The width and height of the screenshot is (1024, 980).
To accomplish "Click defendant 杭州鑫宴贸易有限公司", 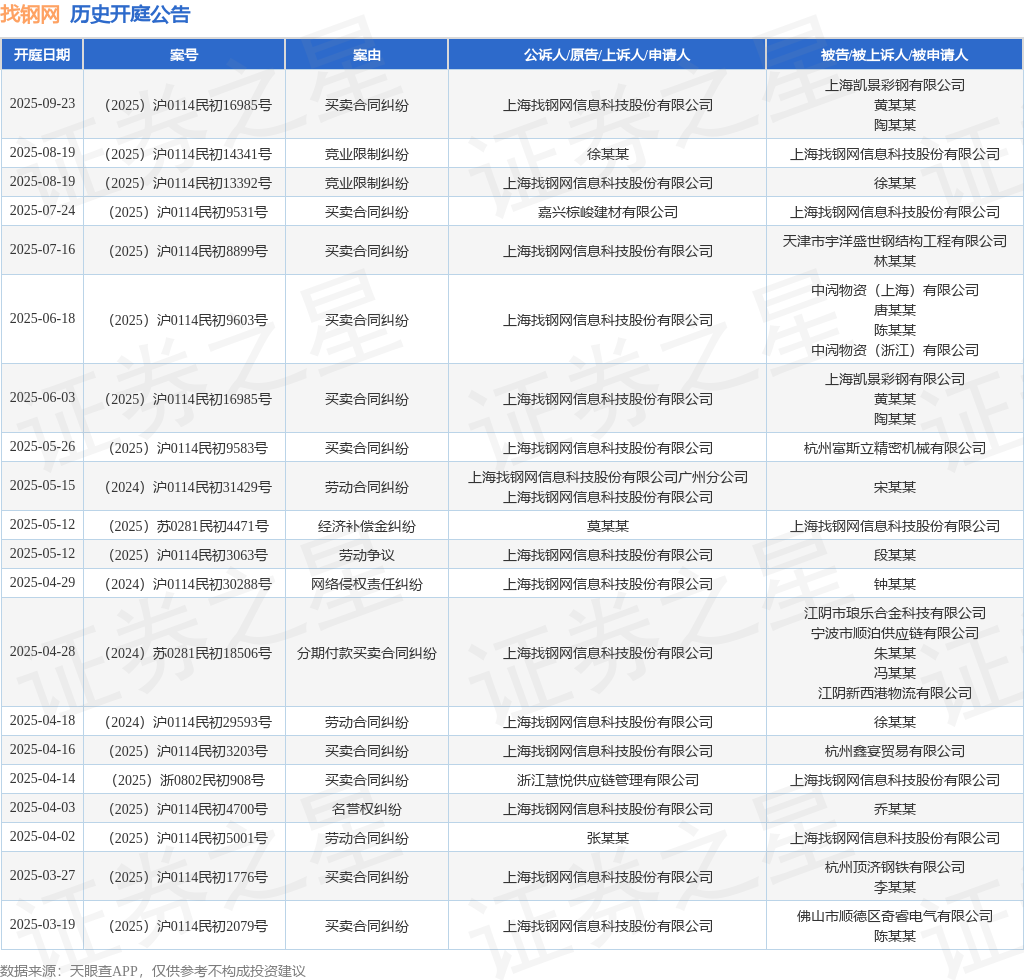I will 895,751.
